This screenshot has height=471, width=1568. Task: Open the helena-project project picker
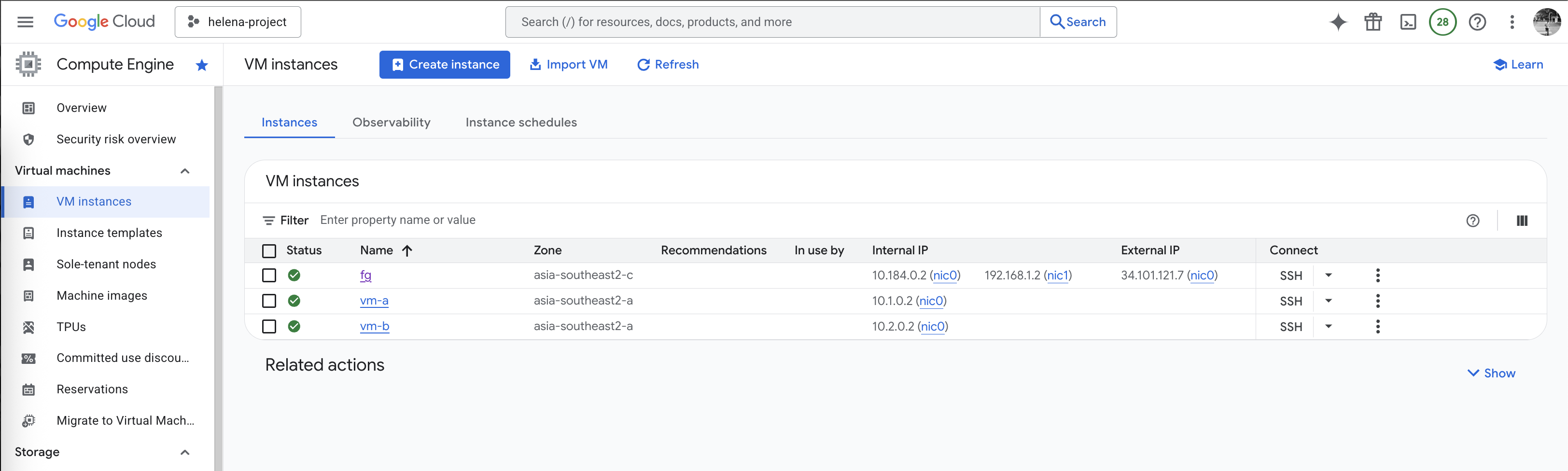coord(238,22)
